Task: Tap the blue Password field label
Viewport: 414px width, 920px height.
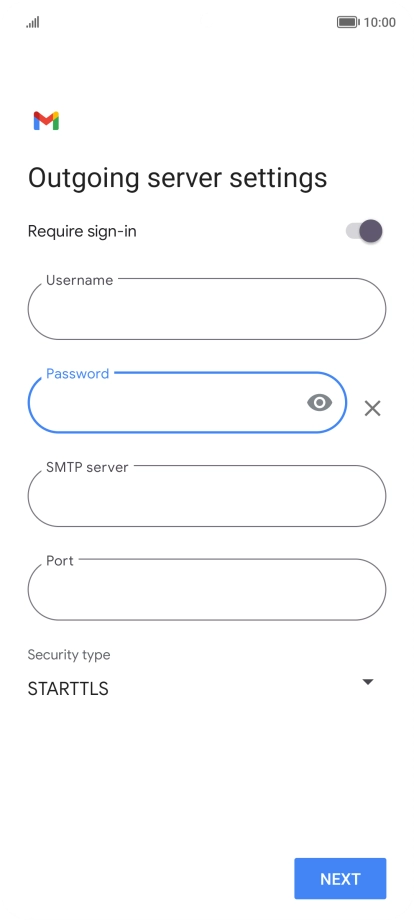Action: [77, 374]
